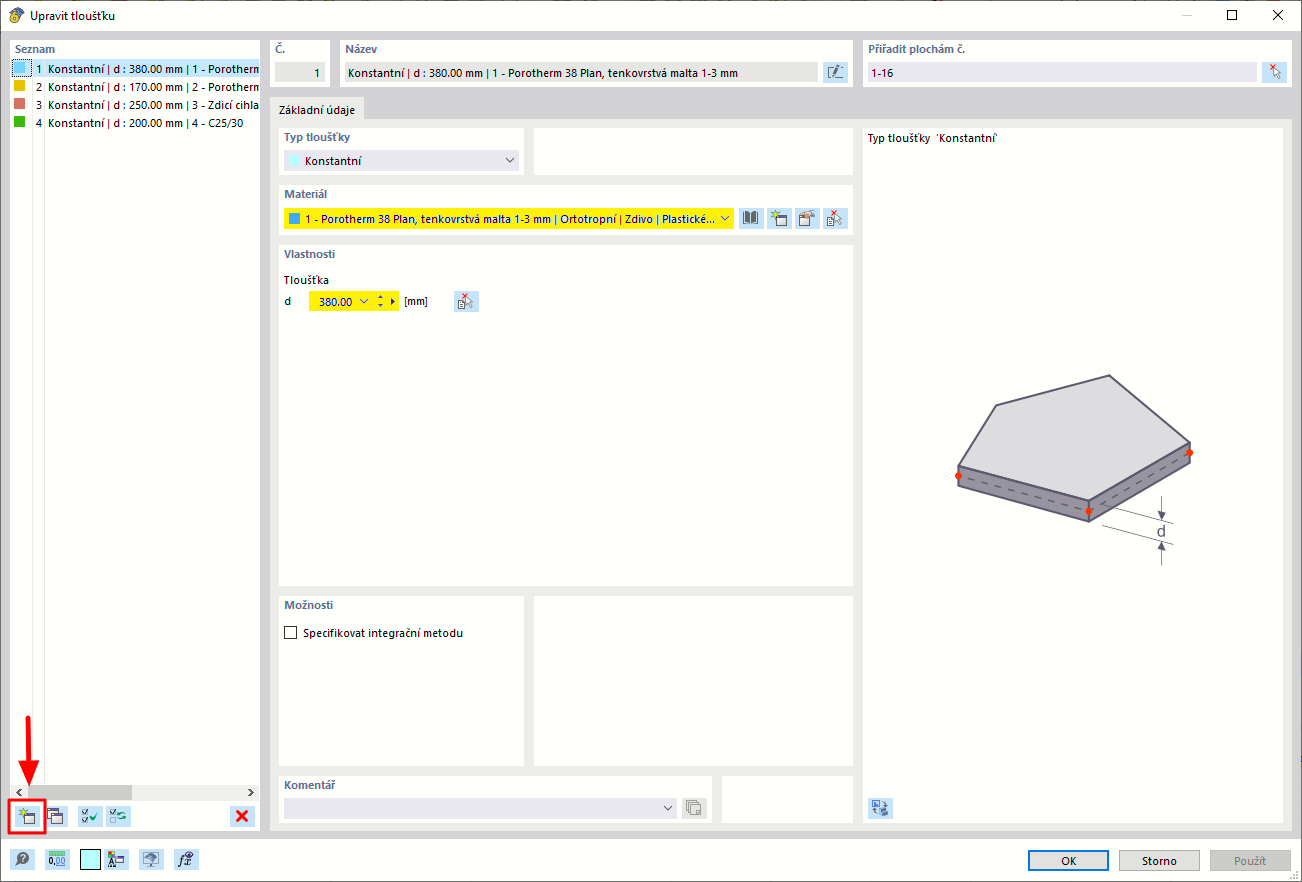The height and width of the screenshot is (882, 1302).
Task: Create a new thickness in the list
Action: pyautogui.click(x=27, y=816)
